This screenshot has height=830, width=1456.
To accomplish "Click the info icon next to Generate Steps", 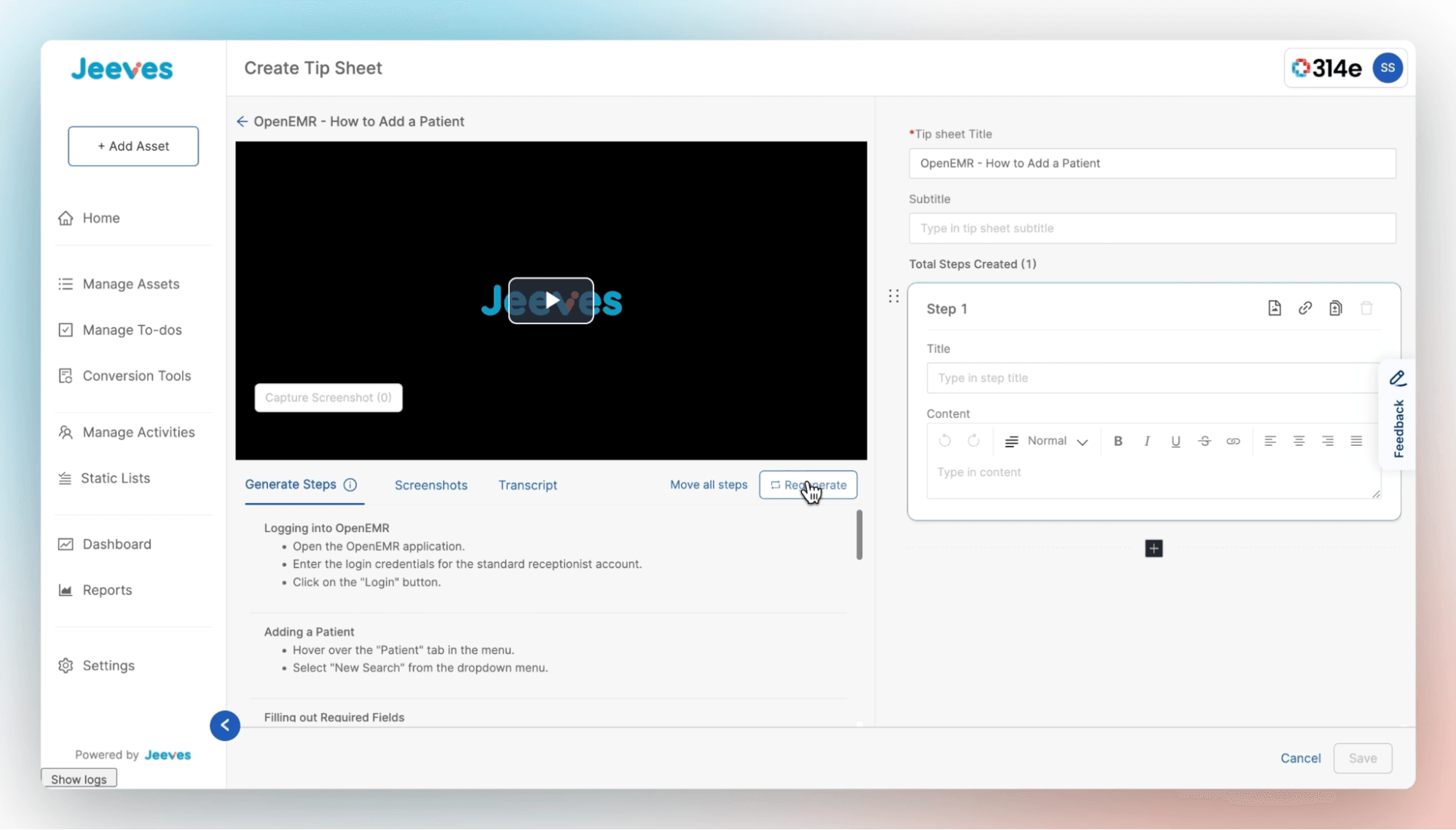I will click(x=350, y=485).
